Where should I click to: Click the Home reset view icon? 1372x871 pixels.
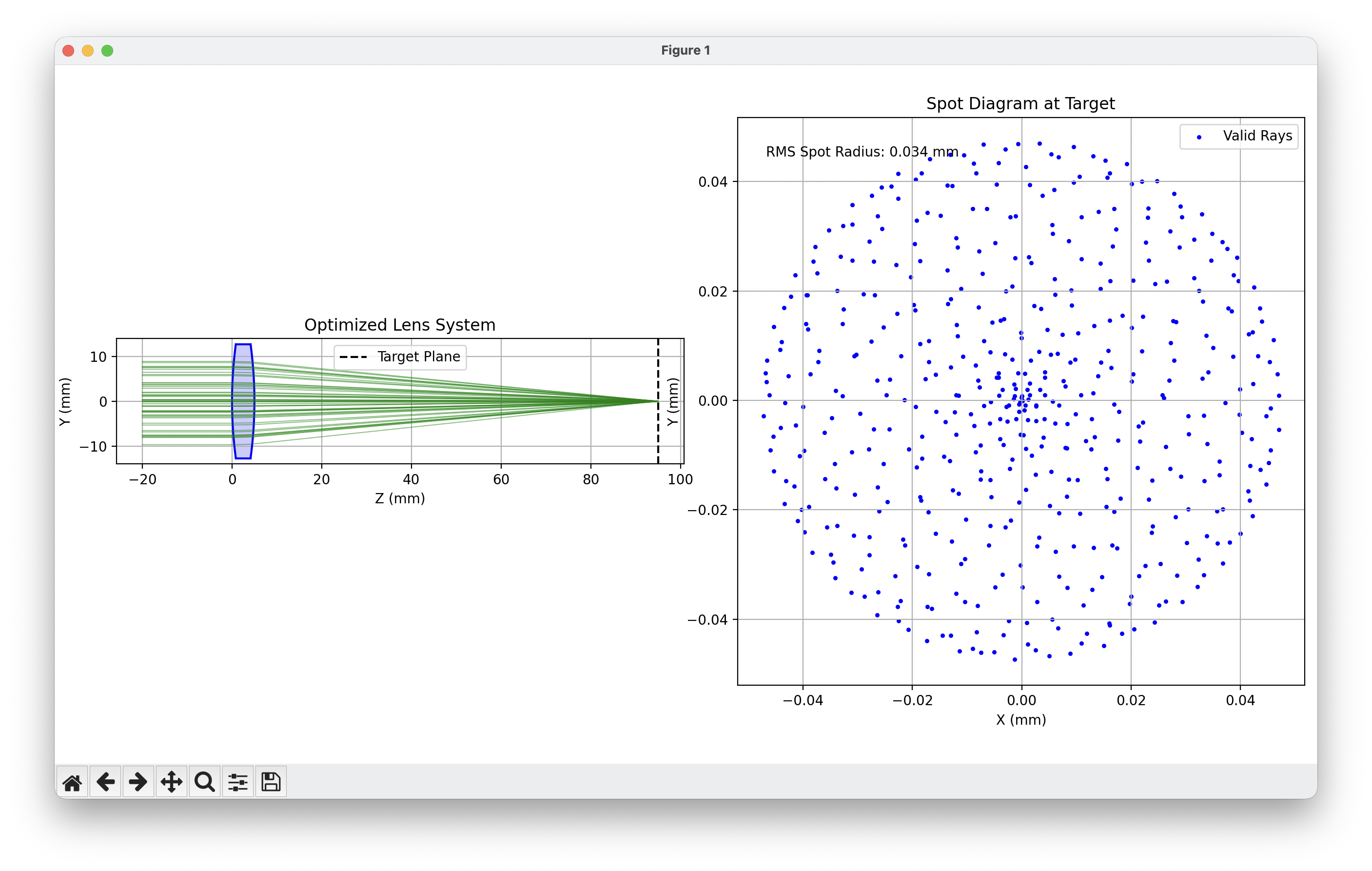coord(72,782)
